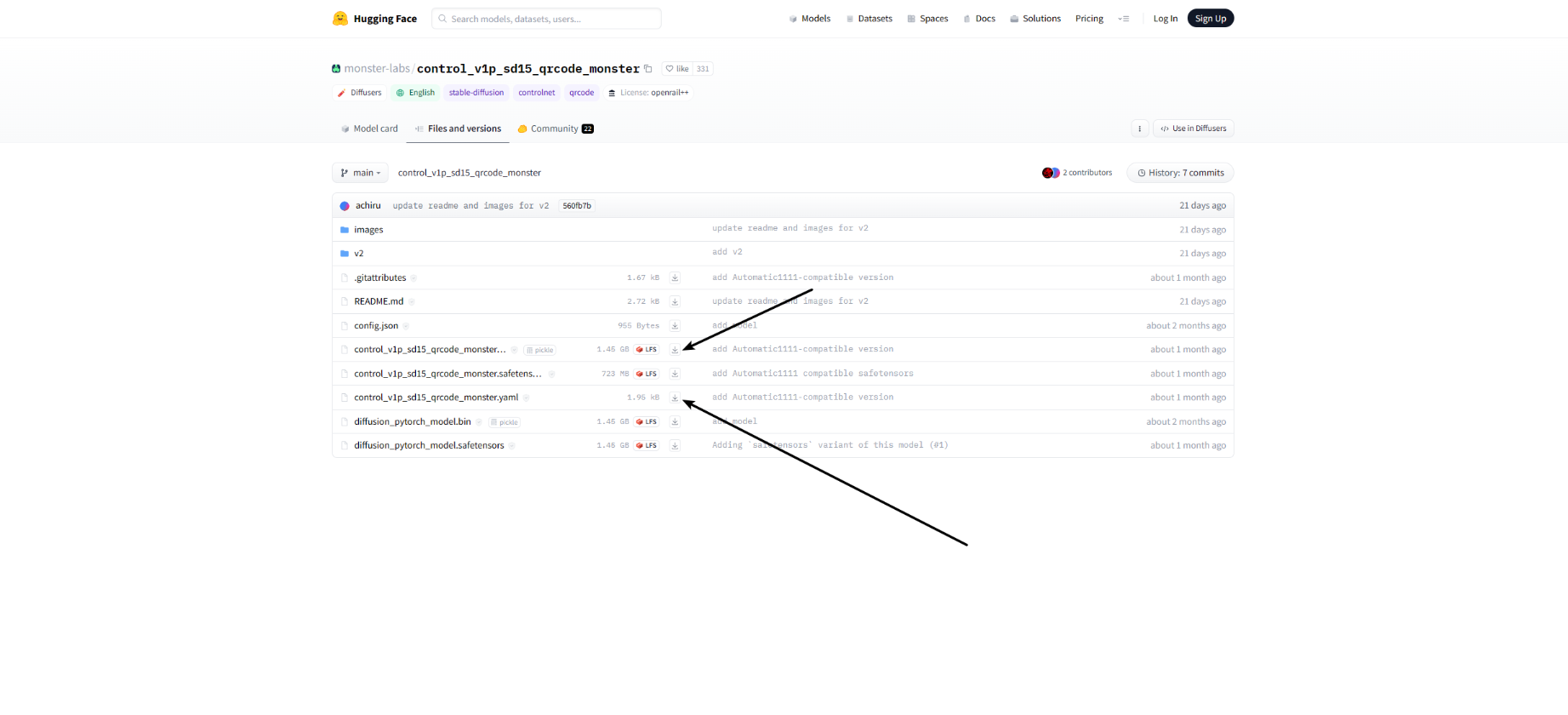Open the monster-labs organization link
The image size is (1568, 715).
pyautogui.click(x=377, y=69)
